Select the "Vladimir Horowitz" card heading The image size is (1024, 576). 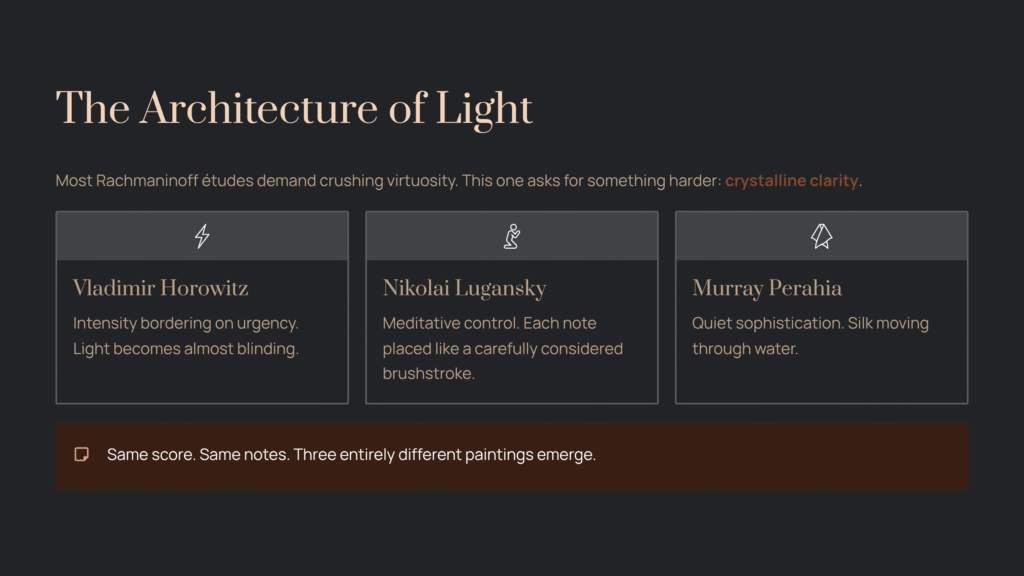click(161, 289)
